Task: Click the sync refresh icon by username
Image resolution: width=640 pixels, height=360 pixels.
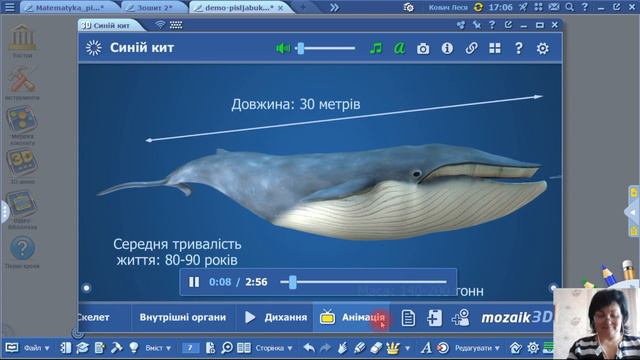Action: click(x=478, y=7)
